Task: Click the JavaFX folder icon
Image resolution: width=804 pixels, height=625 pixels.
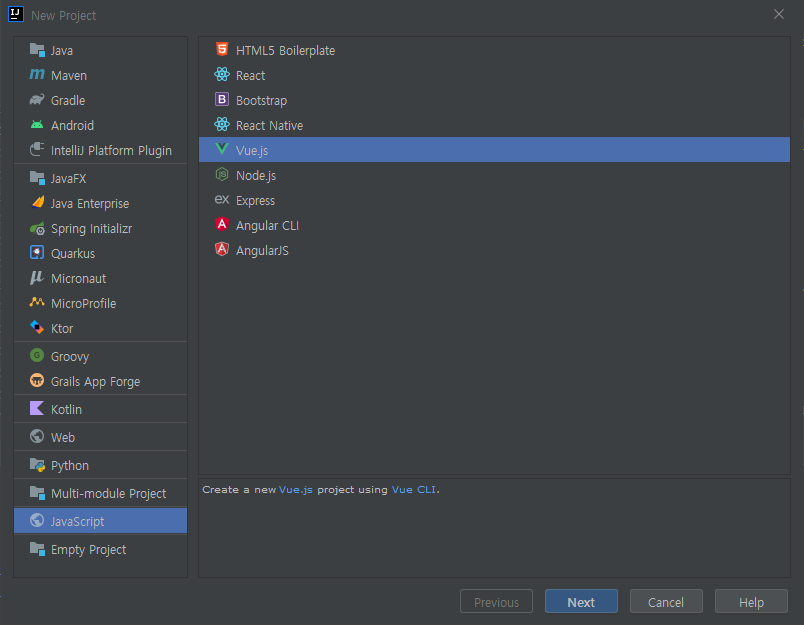Action: tap(37, 178)
